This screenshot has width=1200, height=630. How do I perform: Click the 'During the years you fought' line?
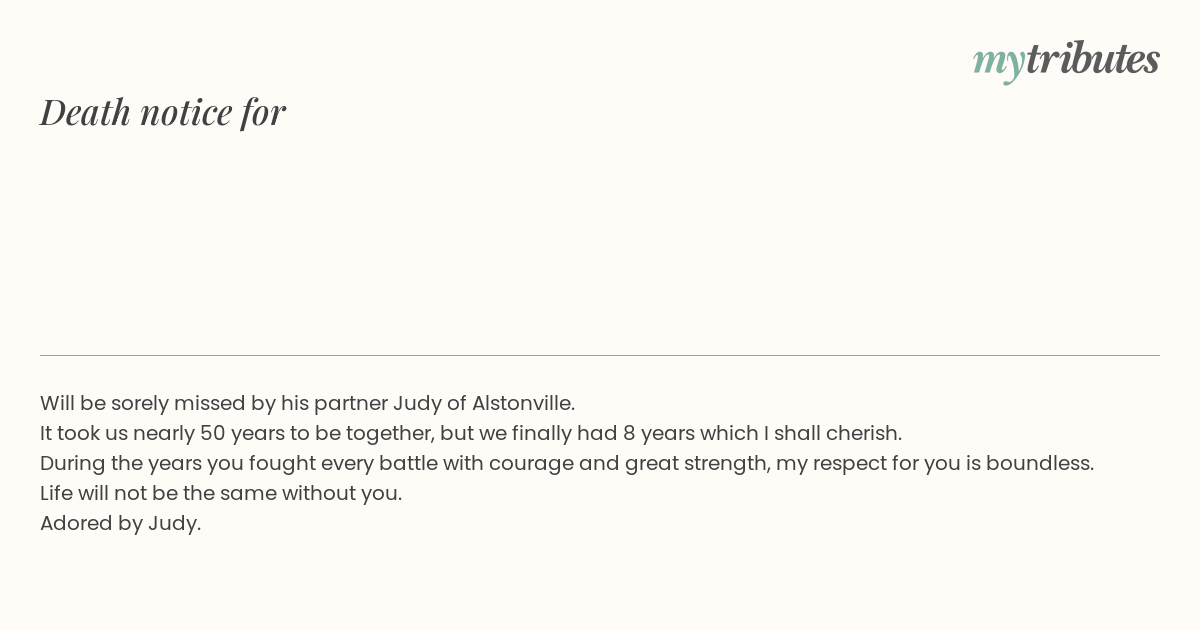click(566, 463)
